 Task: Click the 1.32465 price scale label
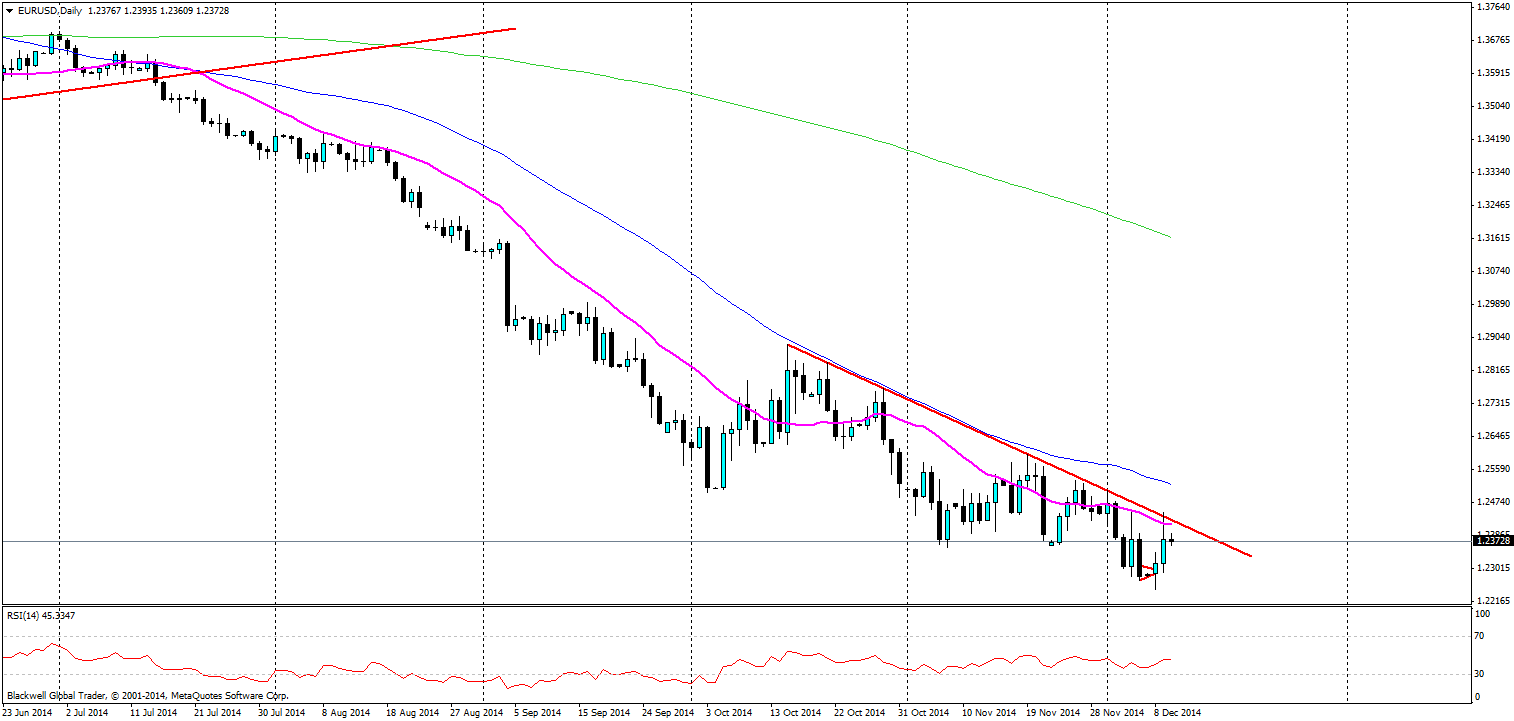click(x=1492, y=204)
